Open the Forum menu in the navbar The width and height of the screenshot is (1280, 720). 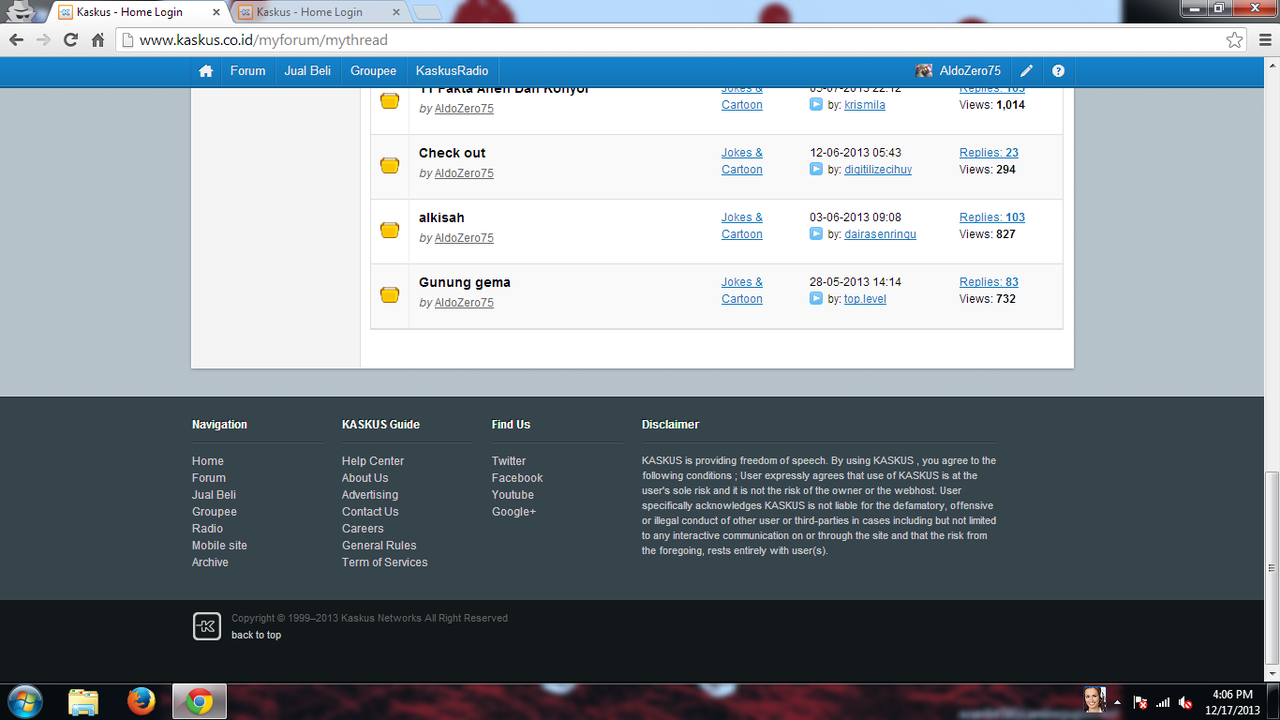248,71
